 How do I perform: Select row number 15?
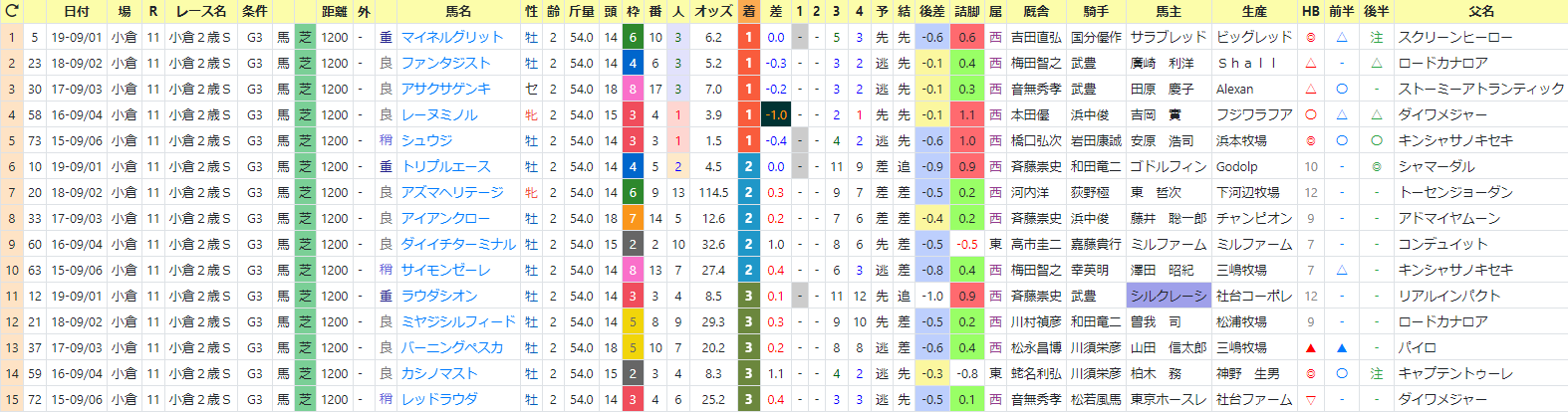coord(11,399)
